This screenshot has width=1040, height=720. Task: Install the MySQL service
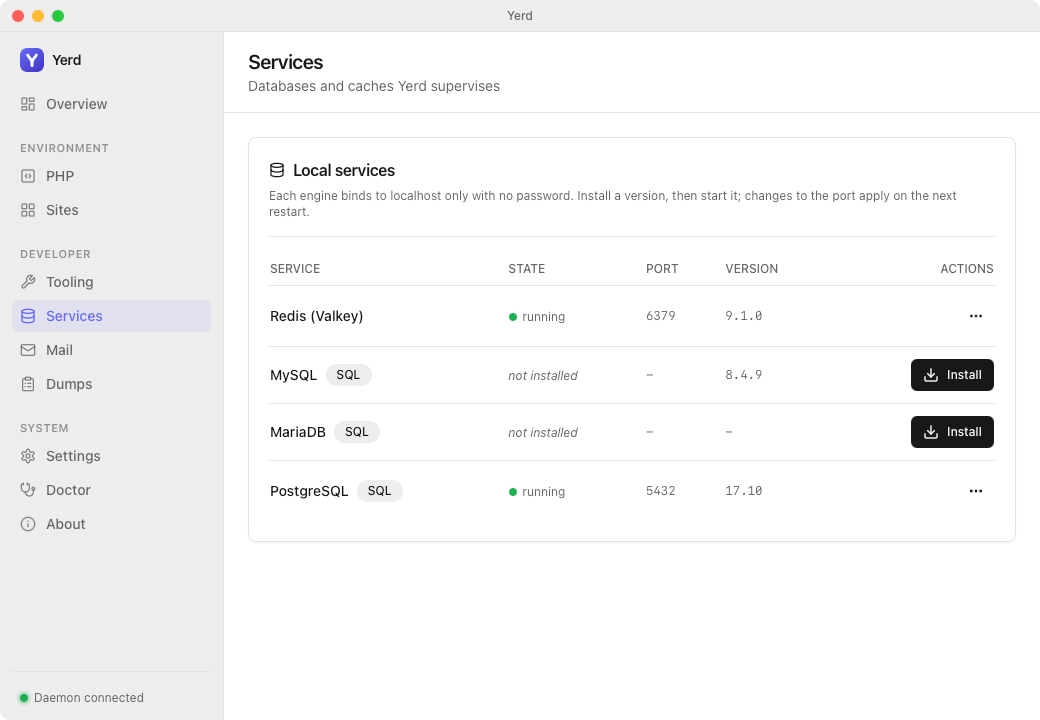point(952,375)
